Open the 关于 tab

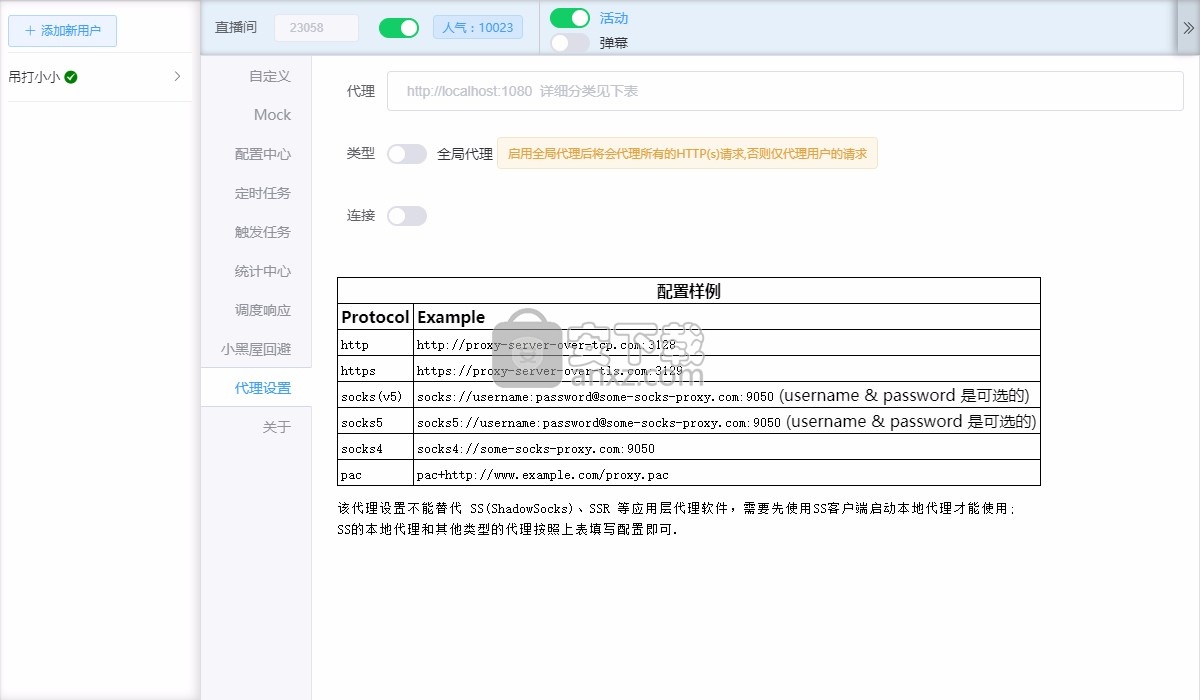[x=256, y=427]
